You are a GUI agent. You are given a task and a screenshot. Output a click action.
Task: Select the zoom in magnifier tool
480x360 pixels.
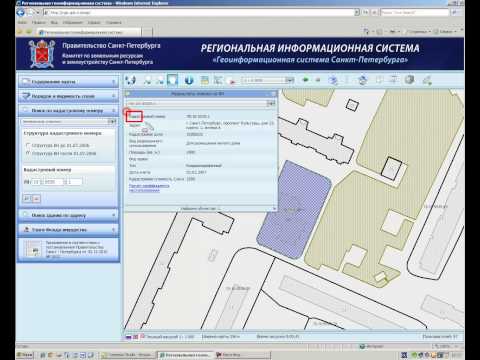[147, 80]
